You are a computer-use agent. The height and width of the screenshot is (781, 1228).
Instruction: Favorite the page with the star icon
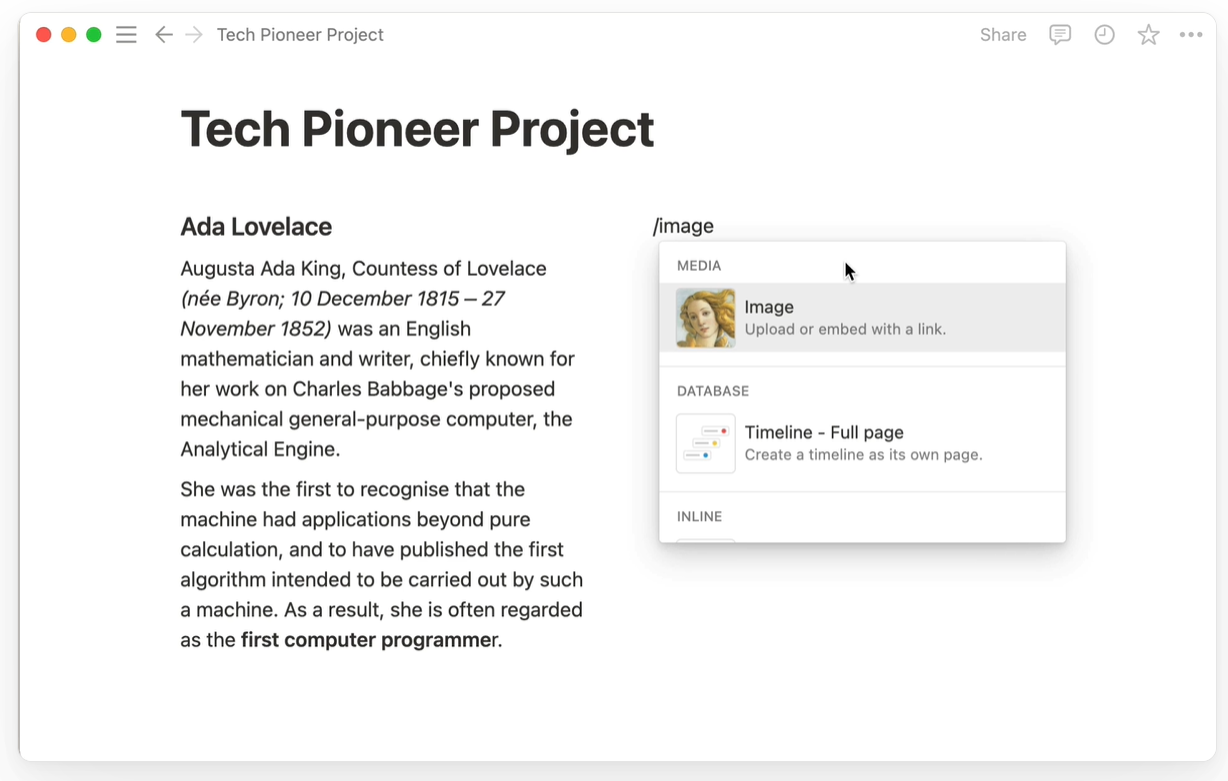[1148, 35]
